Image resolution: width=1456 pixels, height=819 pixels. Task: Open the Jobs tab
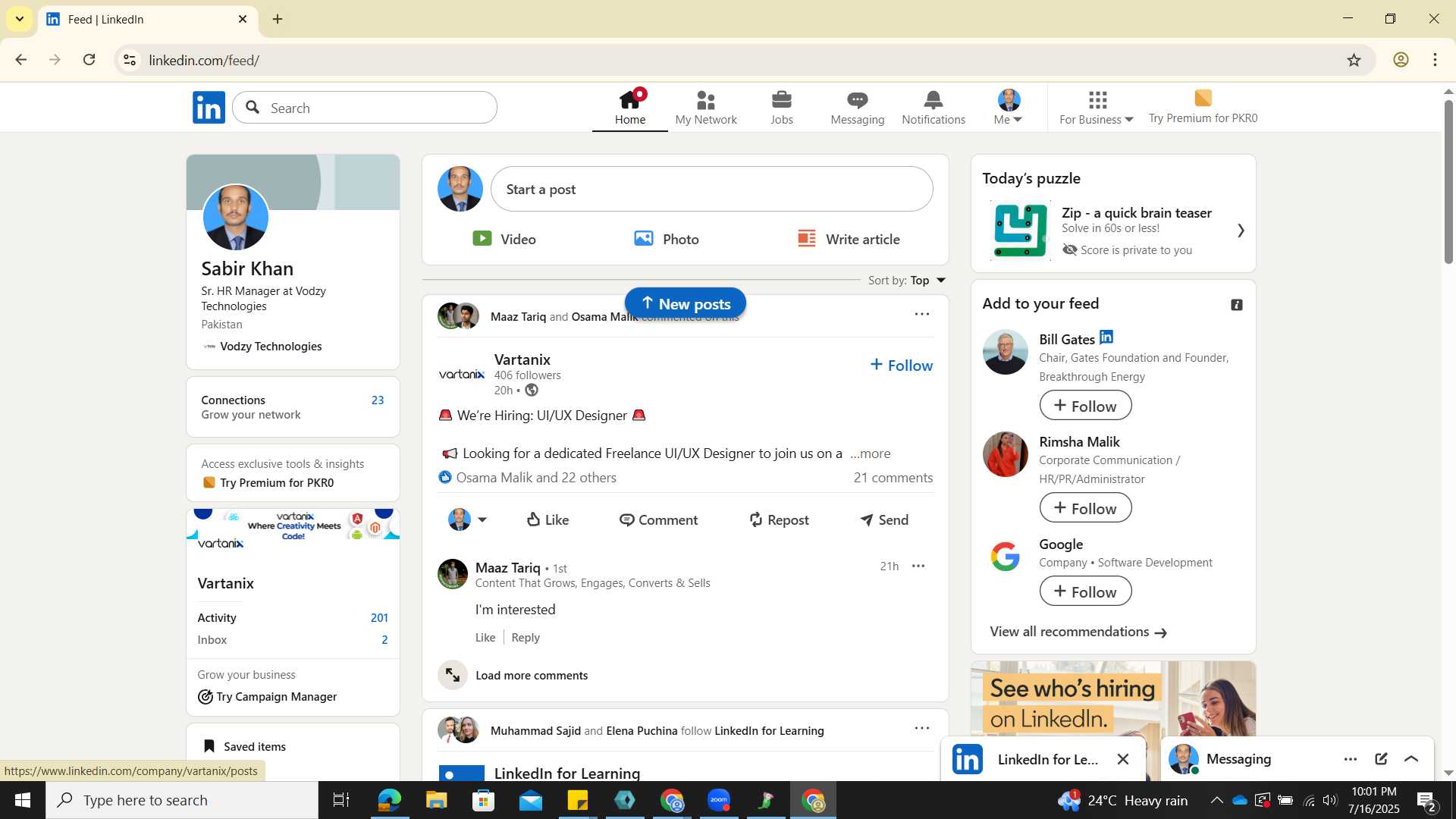(782, 108)
